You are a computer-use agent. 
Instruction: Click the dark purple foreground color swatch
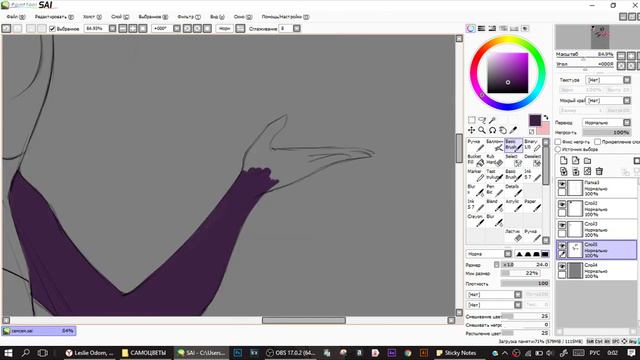[x=535, y=120]
